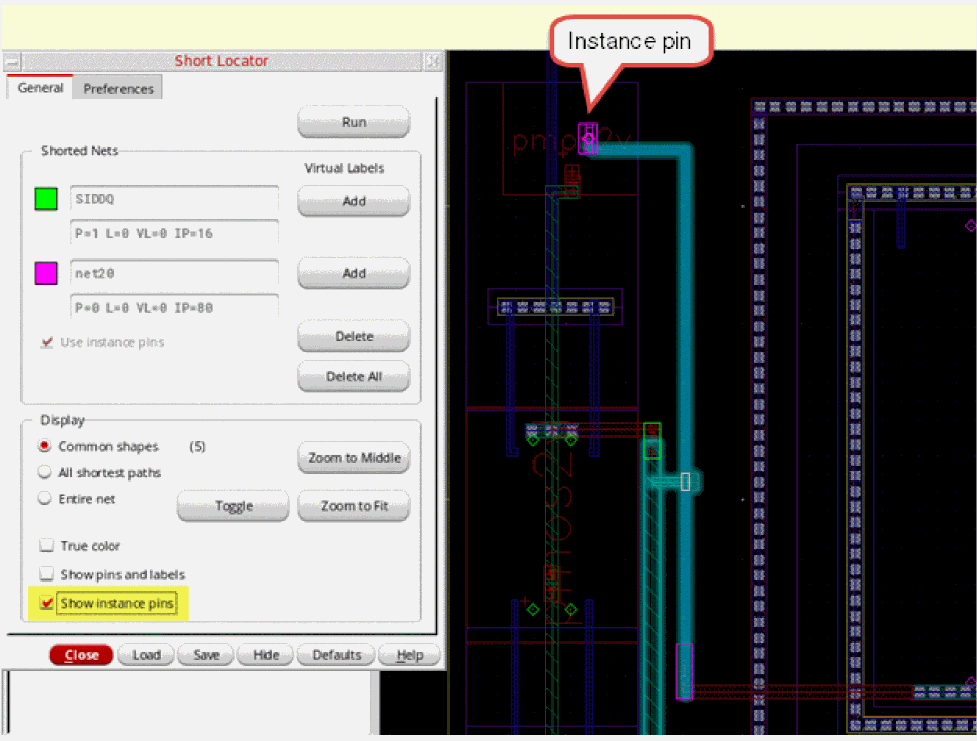Select the Entire net radio button
The image size is (977, 741).
[45, 498]
